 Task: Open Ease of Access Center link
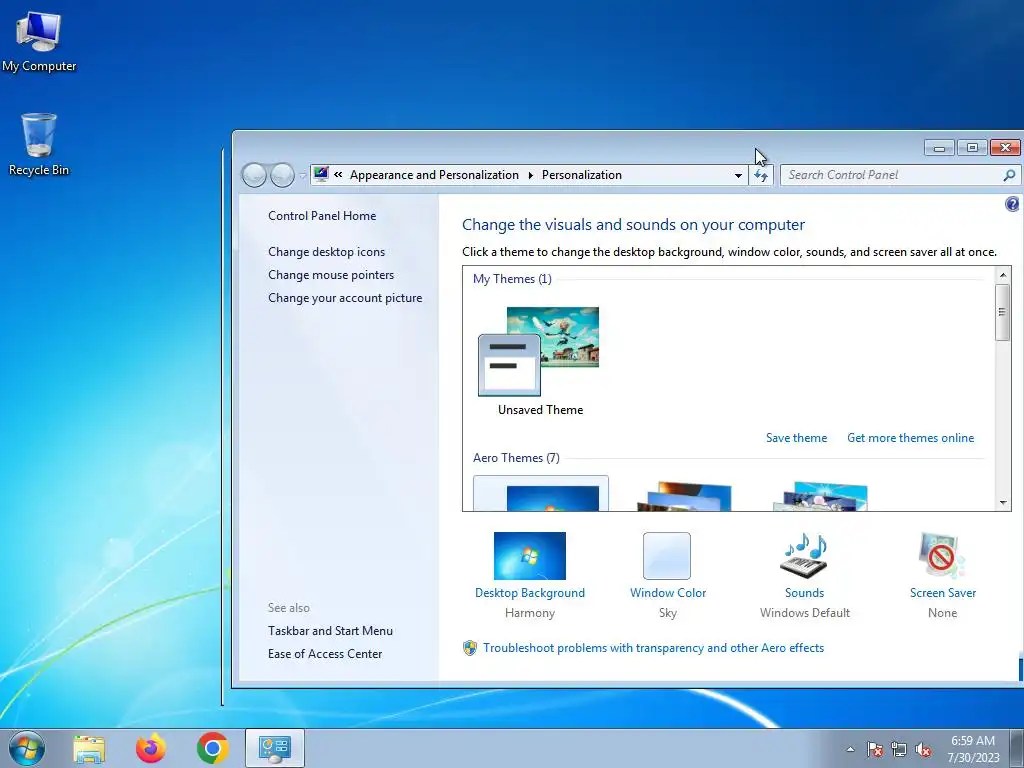point(325,654)
